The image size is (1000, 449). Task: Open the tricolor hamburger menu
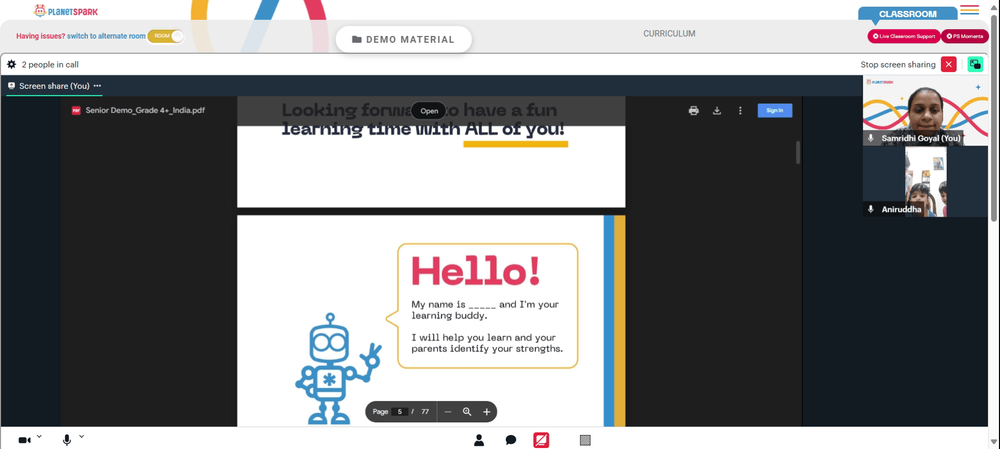coord(969,10)
